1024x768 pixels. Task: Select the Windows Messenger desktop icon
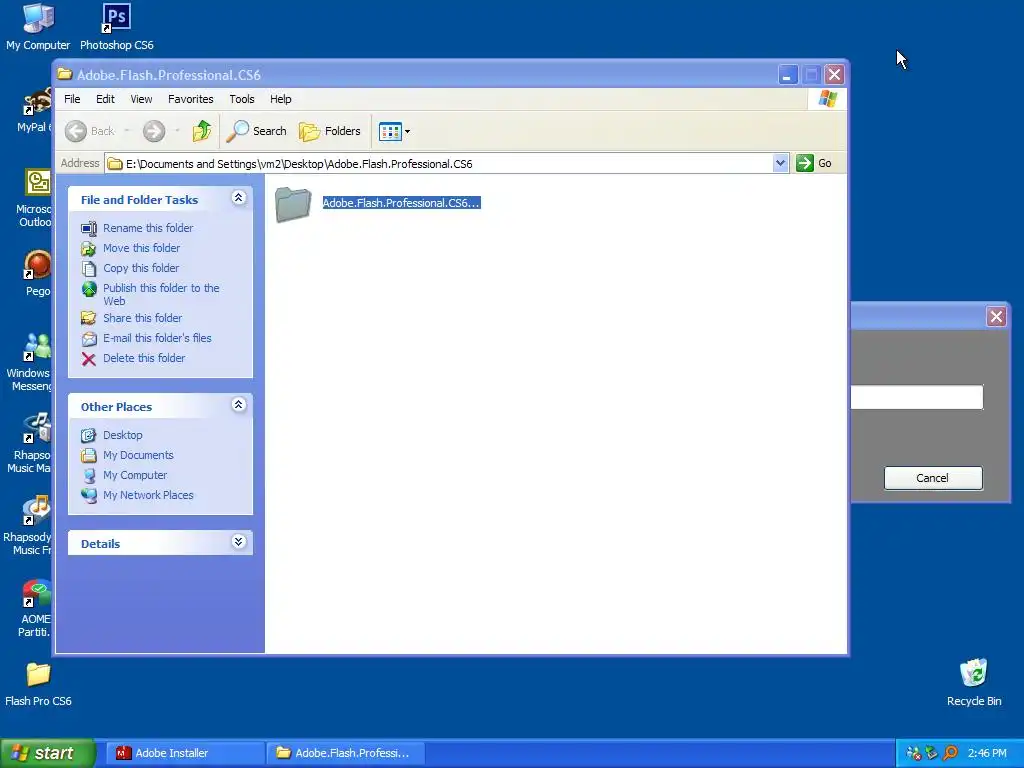tap(30, 363)
